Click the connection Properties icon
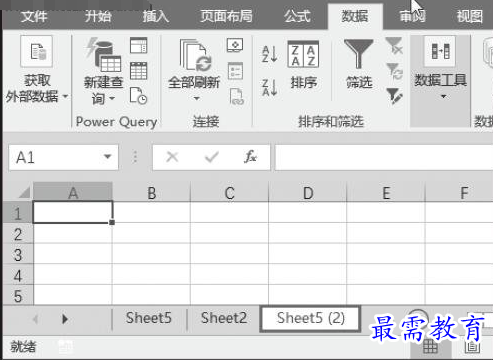Viewport: 493px width, 360px height. (x=235, y=71)
